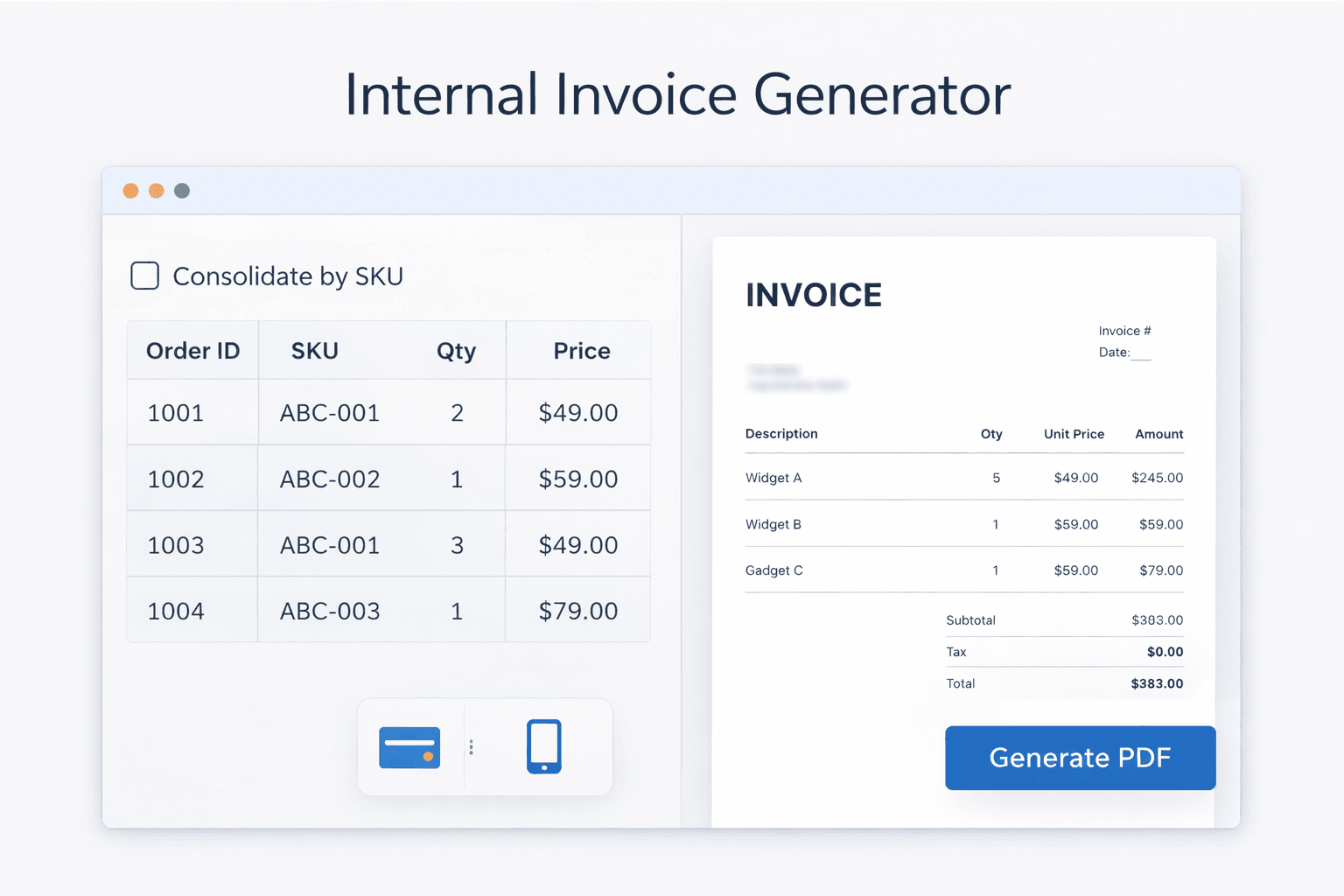
Task: Enable the Consolidate by SKU checkbox
Action: [x=144, y=276]
